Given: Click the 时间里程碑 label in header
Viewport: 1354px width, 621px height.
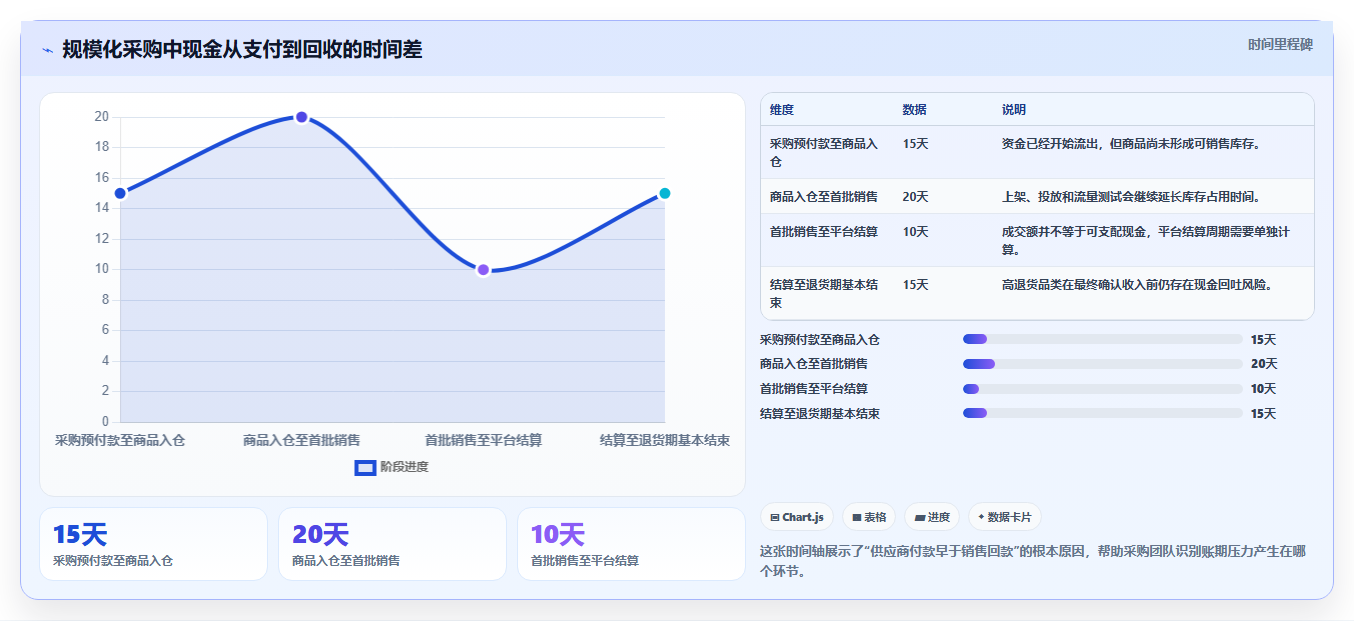Looking at the screenshot, I should (1280, 44).
